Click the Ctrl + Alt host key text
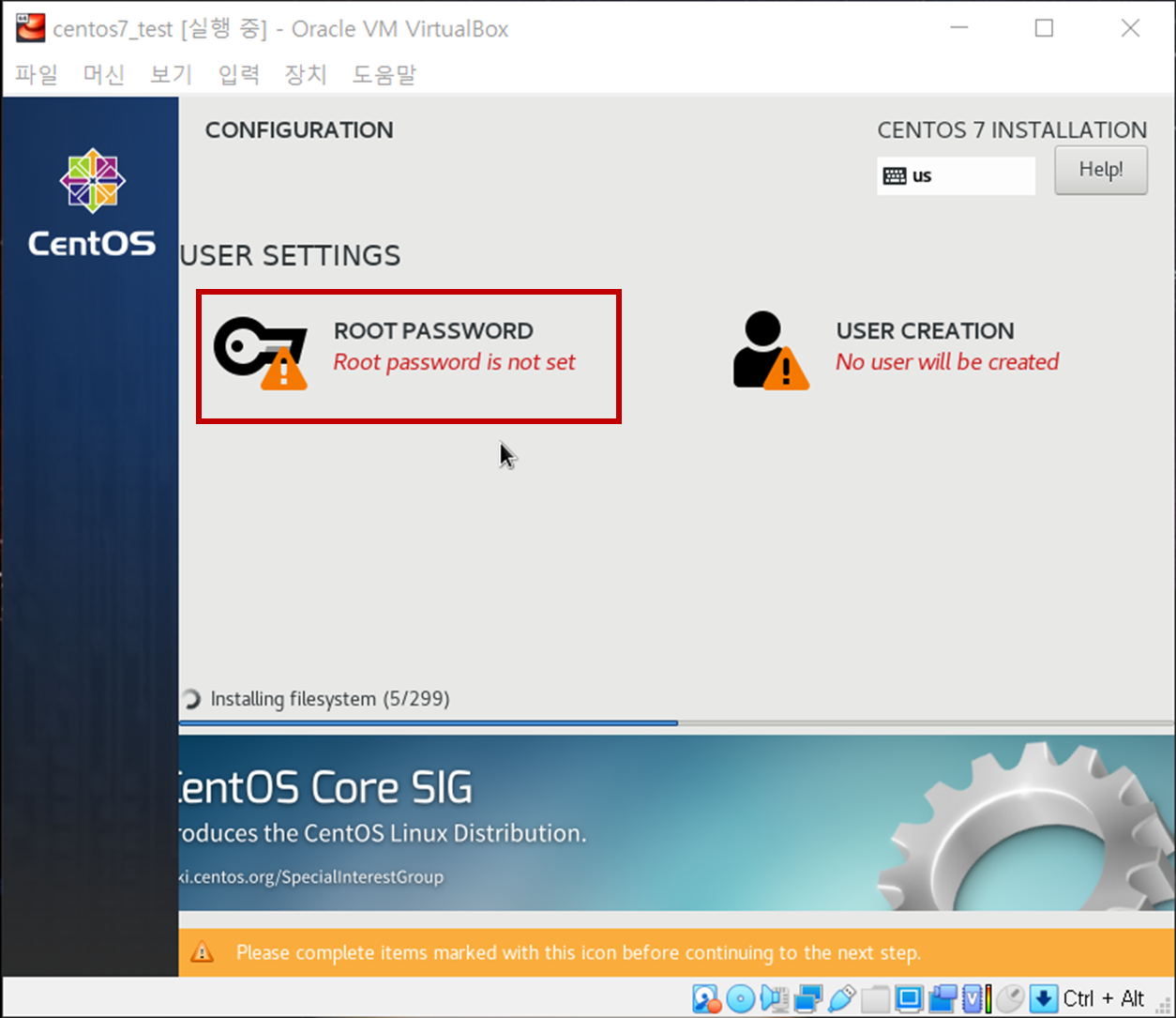 tap(1104, 998)
